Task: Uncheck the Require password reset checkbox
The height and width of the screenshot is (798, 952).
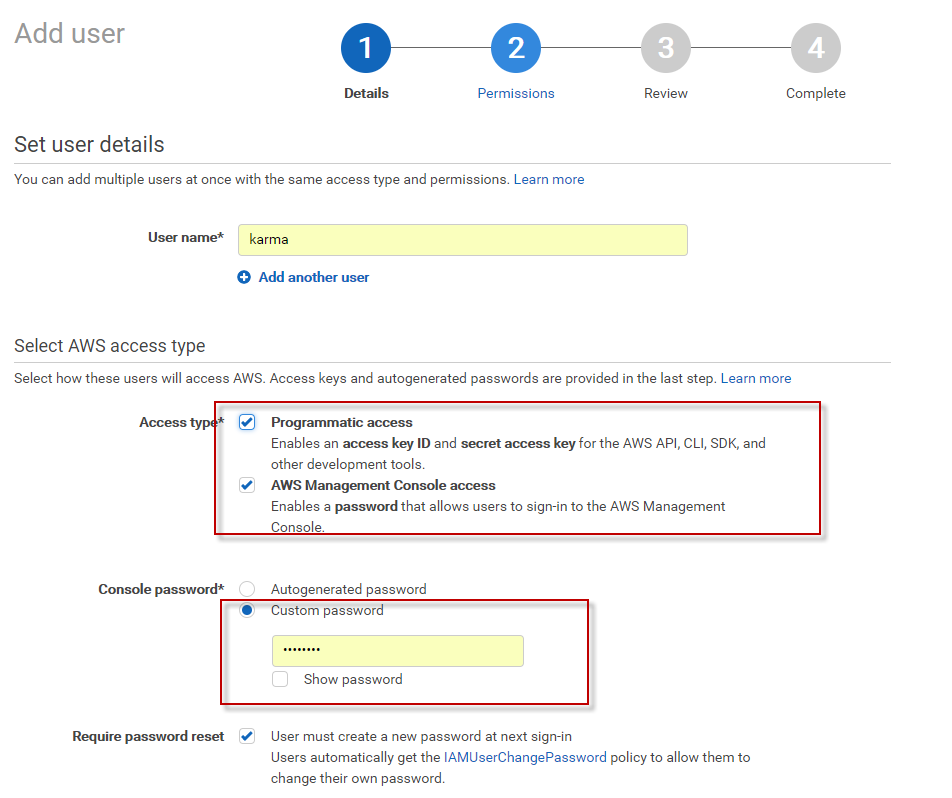Action: tap(247, 736)
